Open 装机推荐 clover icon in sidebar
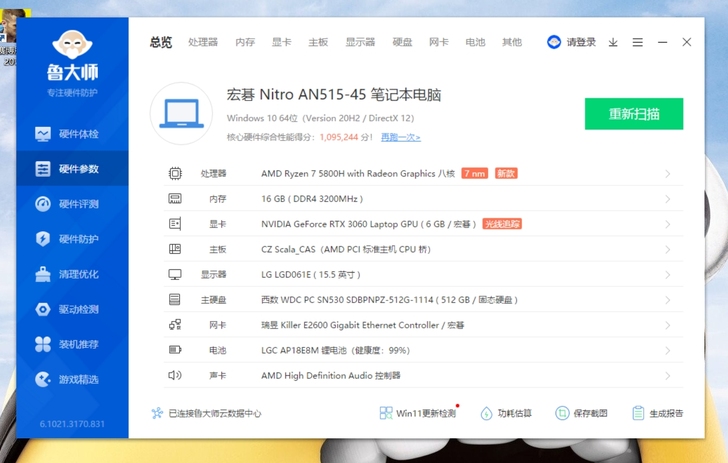The width and height of the screenshot is (728, 463). pos(43,344)
